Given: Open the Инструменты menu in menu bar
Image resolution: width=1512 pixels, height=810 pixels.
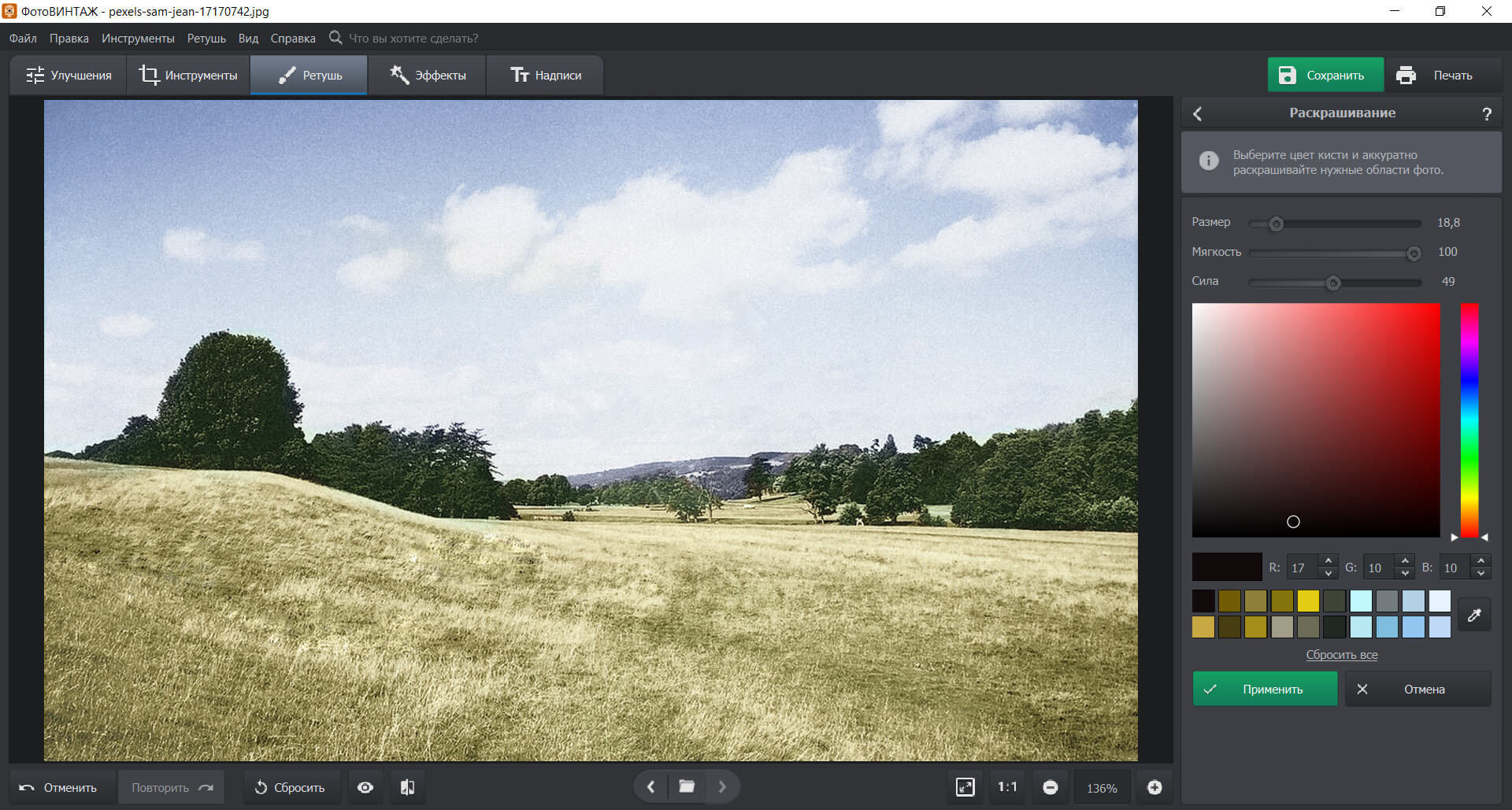Looking at the screenshot, I should click(x=138, y=38).
